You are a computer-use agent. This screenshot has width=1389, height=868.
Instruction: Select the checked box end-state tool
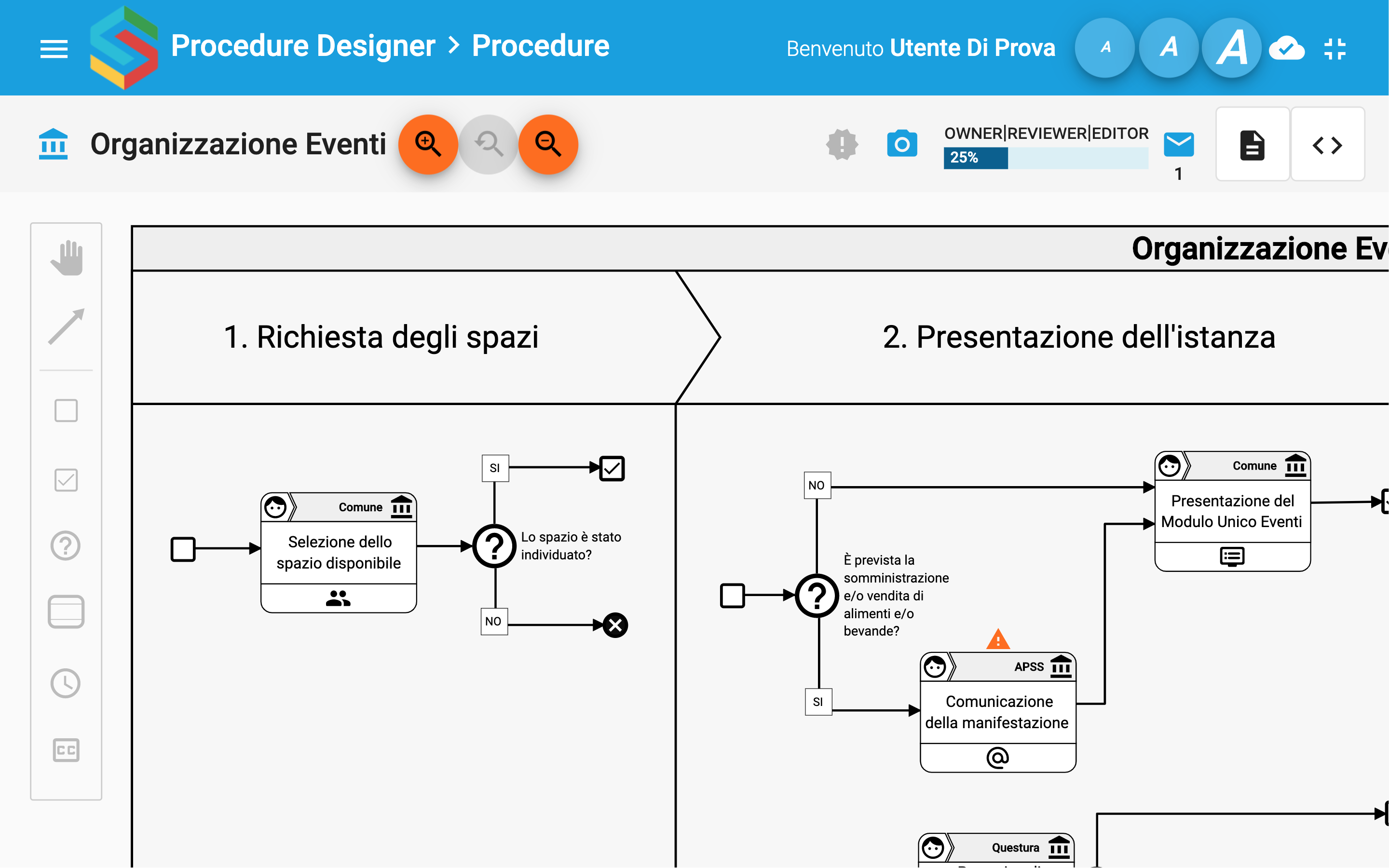pos(66,480)
